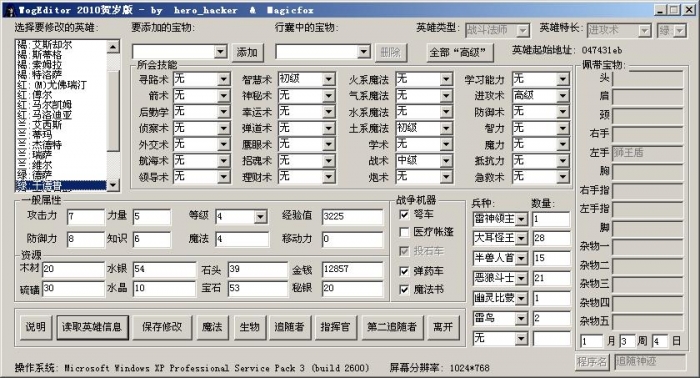Image resolution: width=700 pixels, height=378 pixels.
Task: Open the 大耳怪王 troop type dropdown
Action: (x=521, y=239)
